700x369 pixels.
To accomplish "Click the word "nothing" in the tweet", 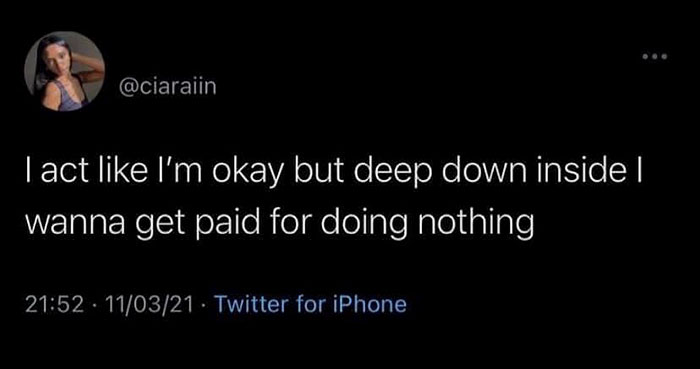I will tap(475, 222).
